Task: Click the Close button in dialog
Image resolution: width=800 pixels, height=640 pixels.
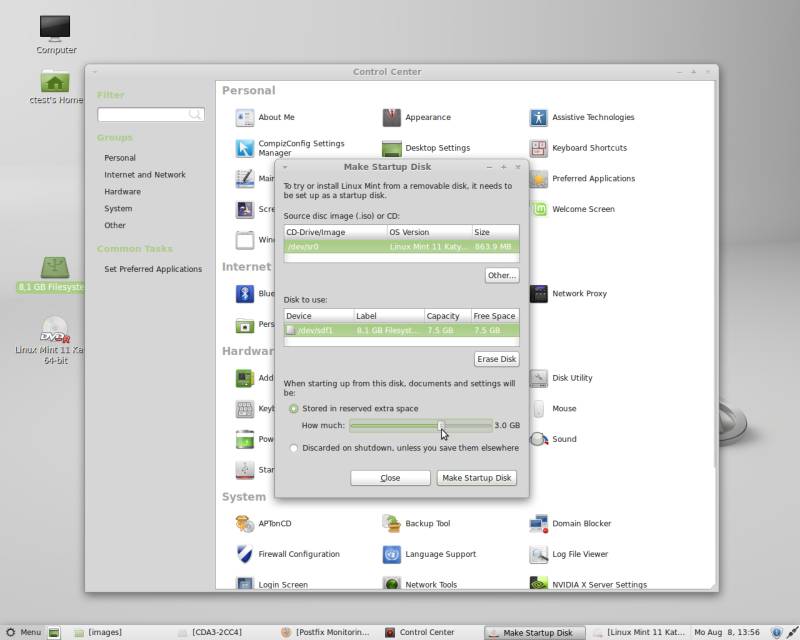Action: tap(390, 478)
